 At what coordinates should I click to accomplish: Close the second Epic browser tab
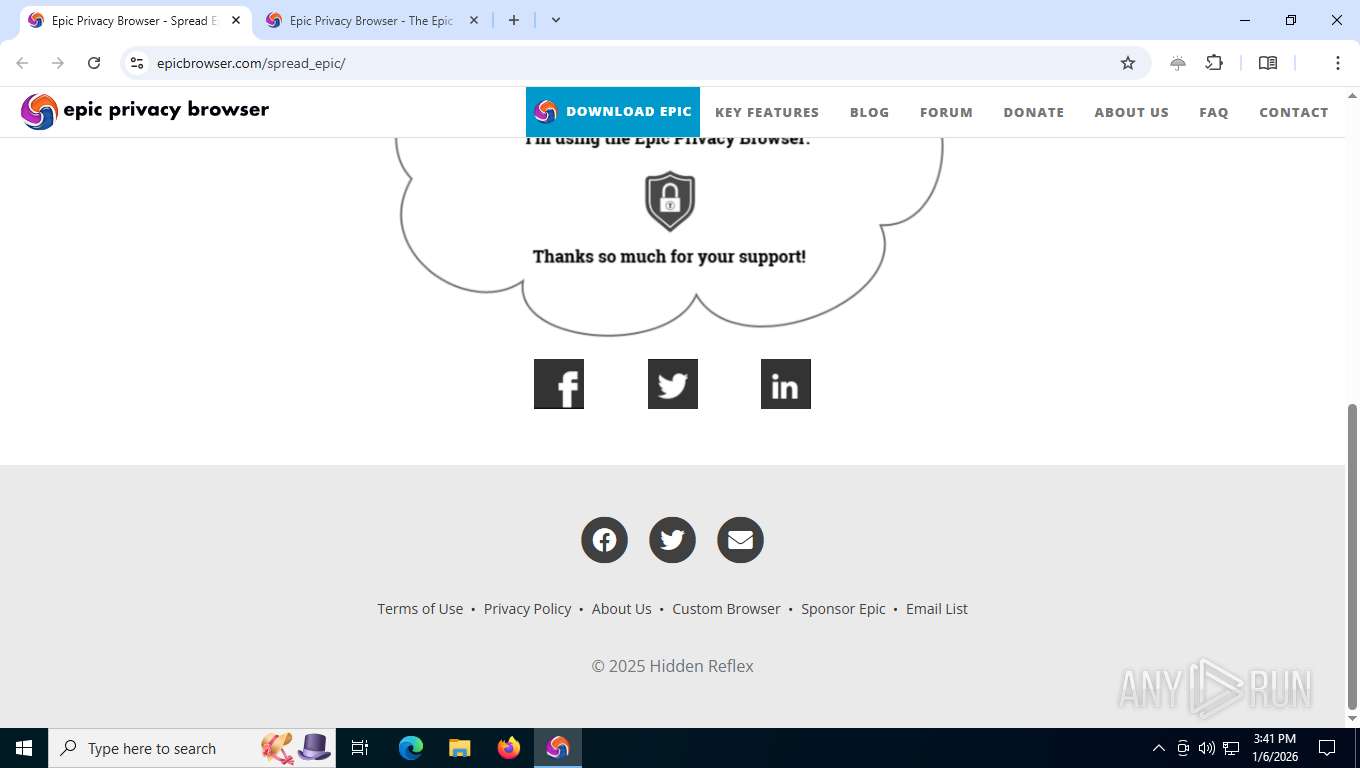coord(474,20)
